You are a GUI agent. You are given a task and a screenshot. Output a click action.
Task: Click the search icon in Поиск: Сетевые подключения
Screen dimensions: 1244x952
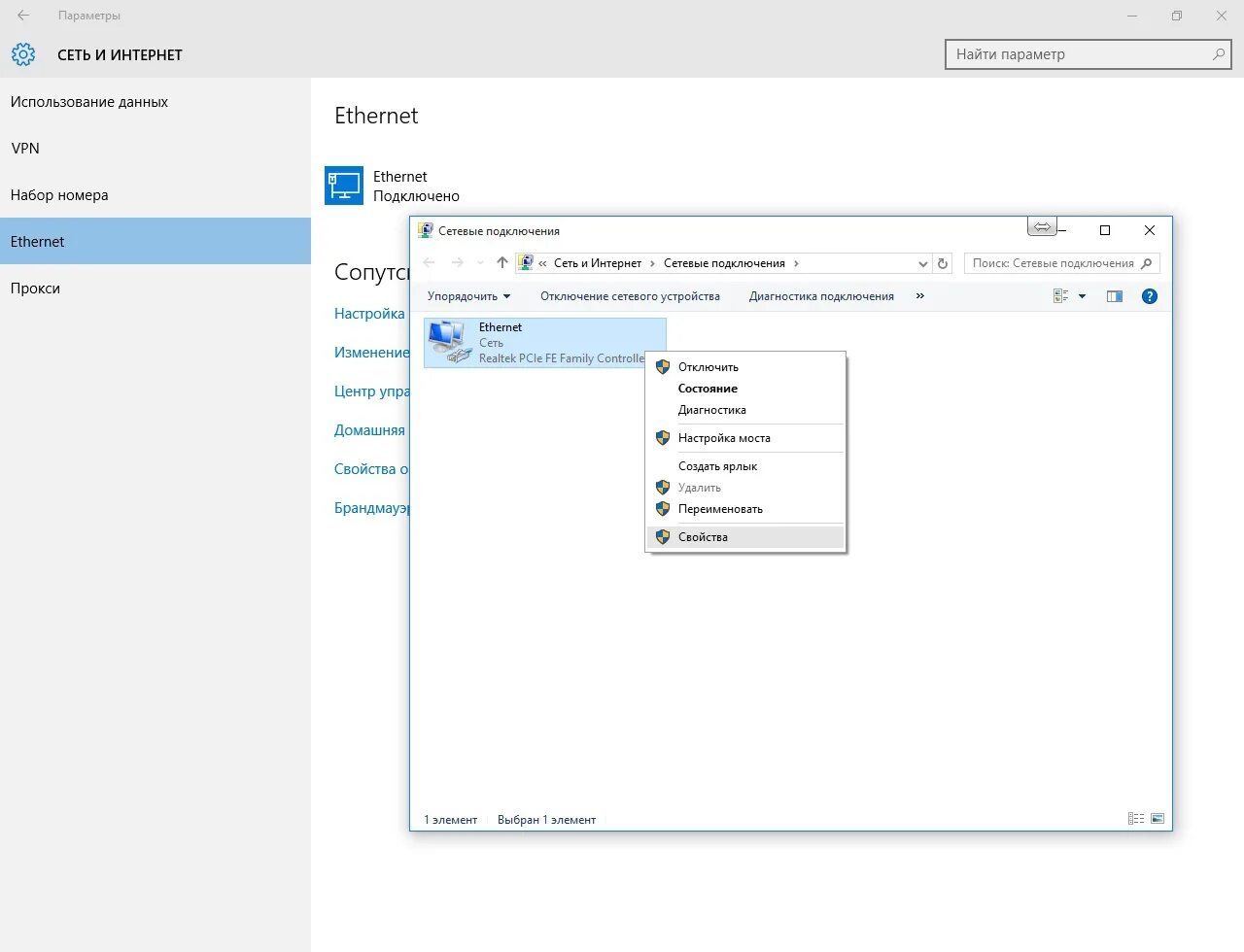(1147, 263)
